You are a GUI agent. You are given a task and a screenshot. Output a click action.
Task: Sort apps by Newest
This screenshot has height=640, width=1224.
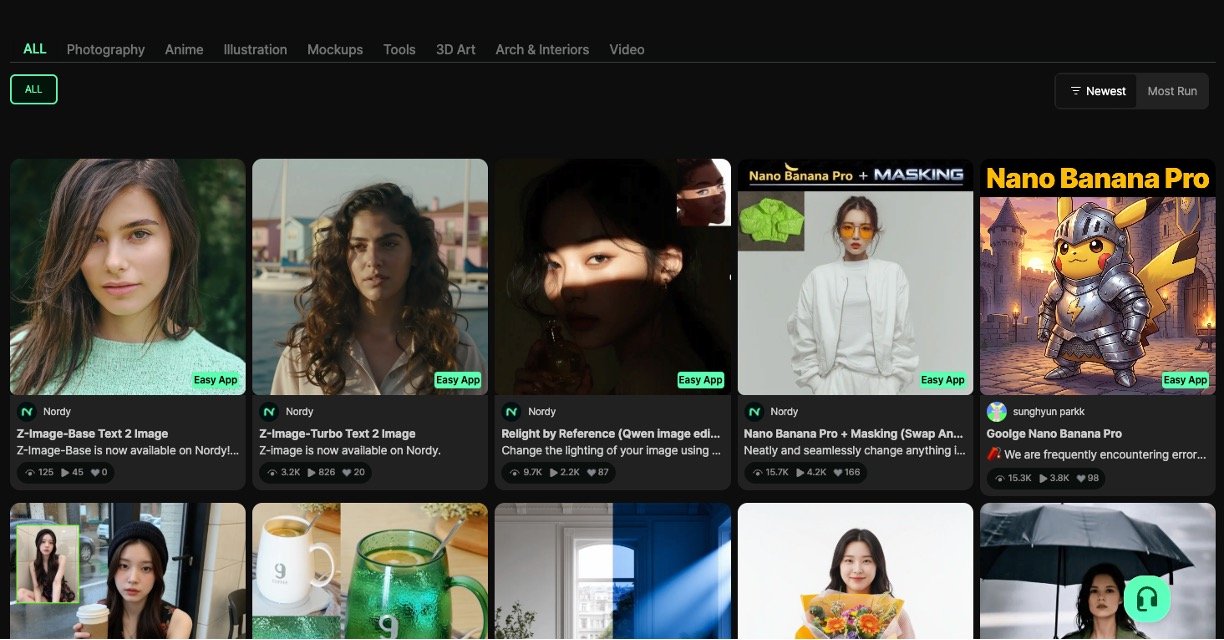coord(1097,91)
